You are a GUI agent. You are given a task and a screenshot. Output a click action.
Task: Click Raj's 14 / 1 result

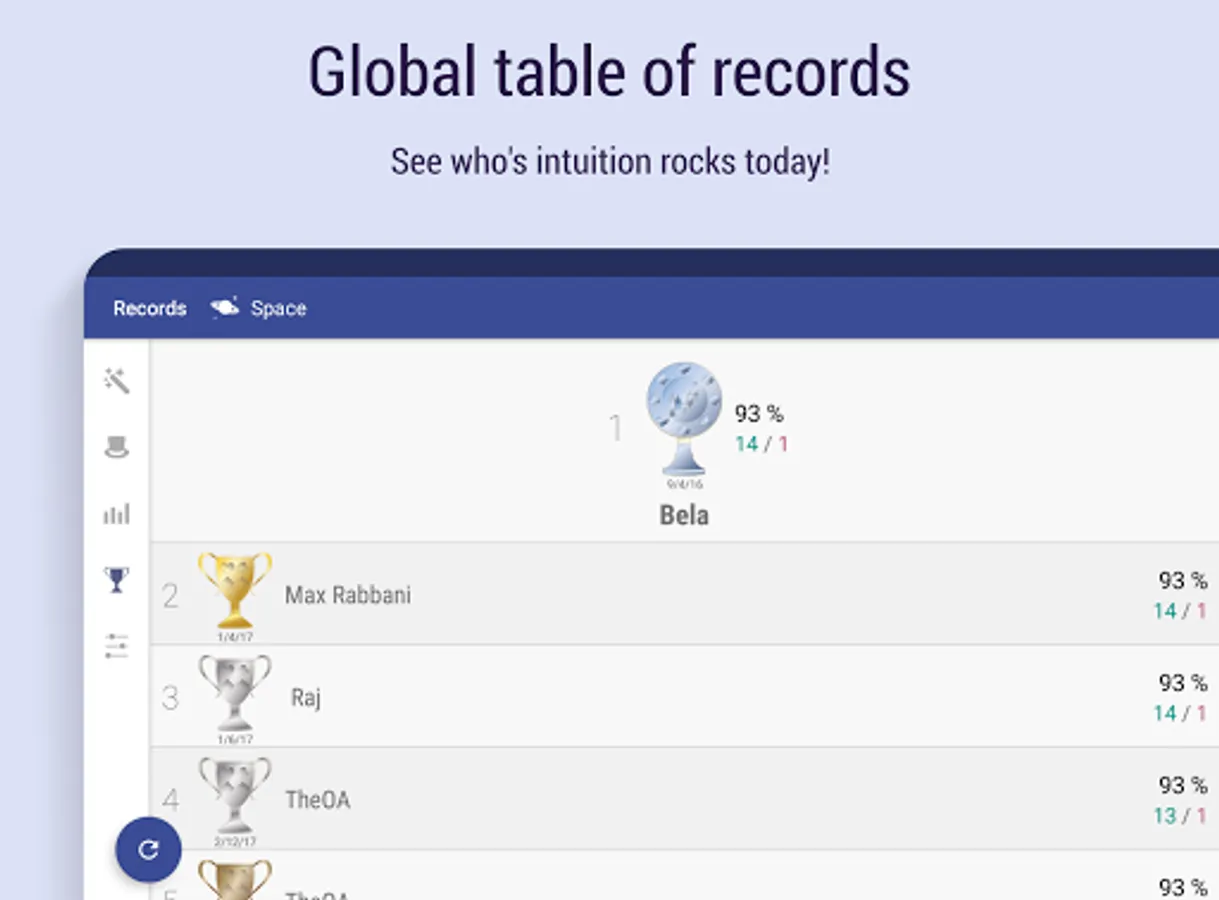click(x=1180, y=713)
